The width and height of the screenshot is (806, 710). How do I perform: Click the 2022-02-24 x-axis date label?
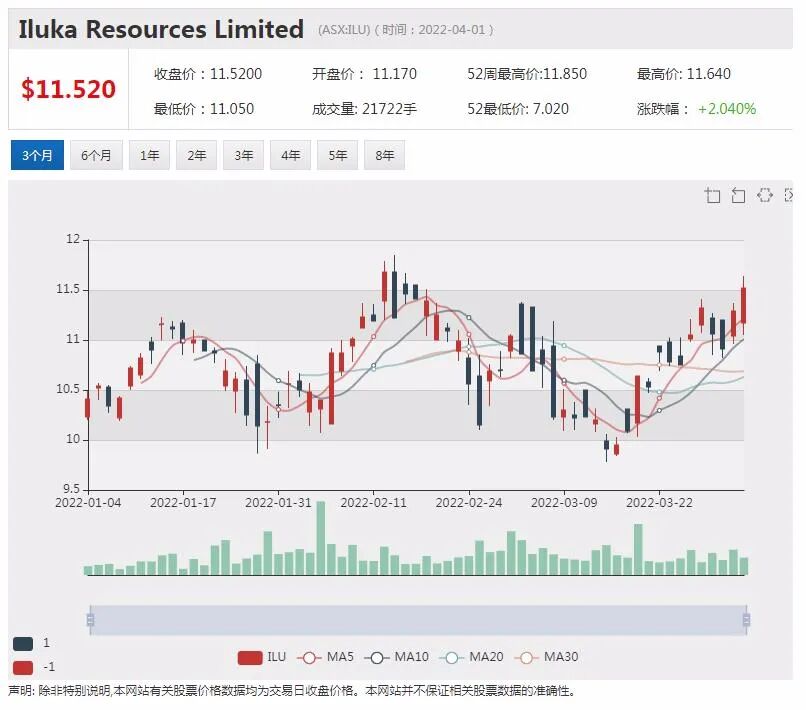pos(469,502)
